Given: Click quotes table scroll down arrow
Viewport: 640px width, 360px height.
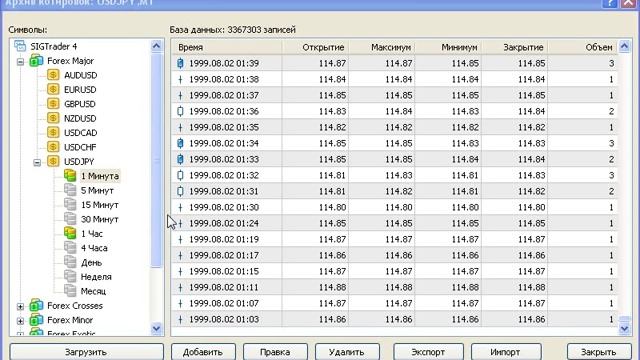Looking at the screenshot, I should [x=624, y=328].
